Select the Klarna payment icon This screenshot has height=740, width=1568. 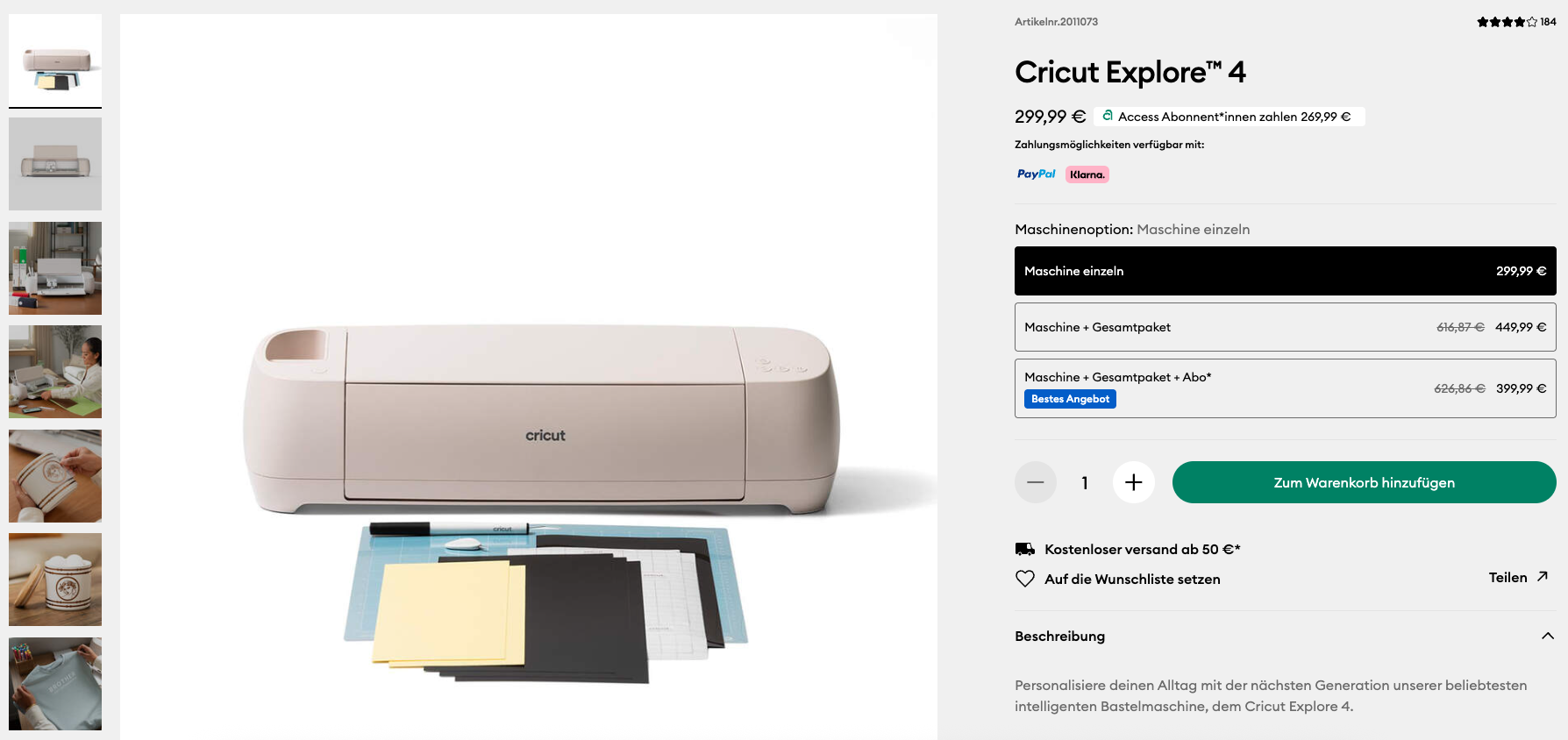[1087, 174]
